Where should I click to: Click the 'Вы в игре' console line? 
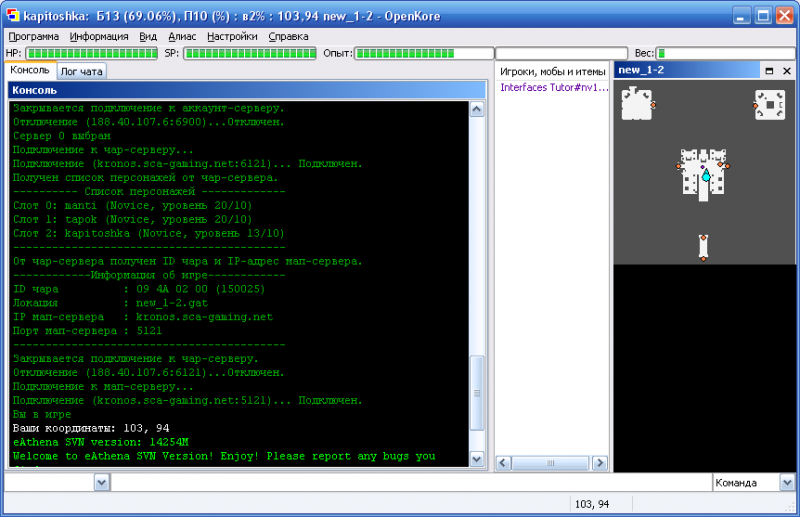(x=42, y=414)
